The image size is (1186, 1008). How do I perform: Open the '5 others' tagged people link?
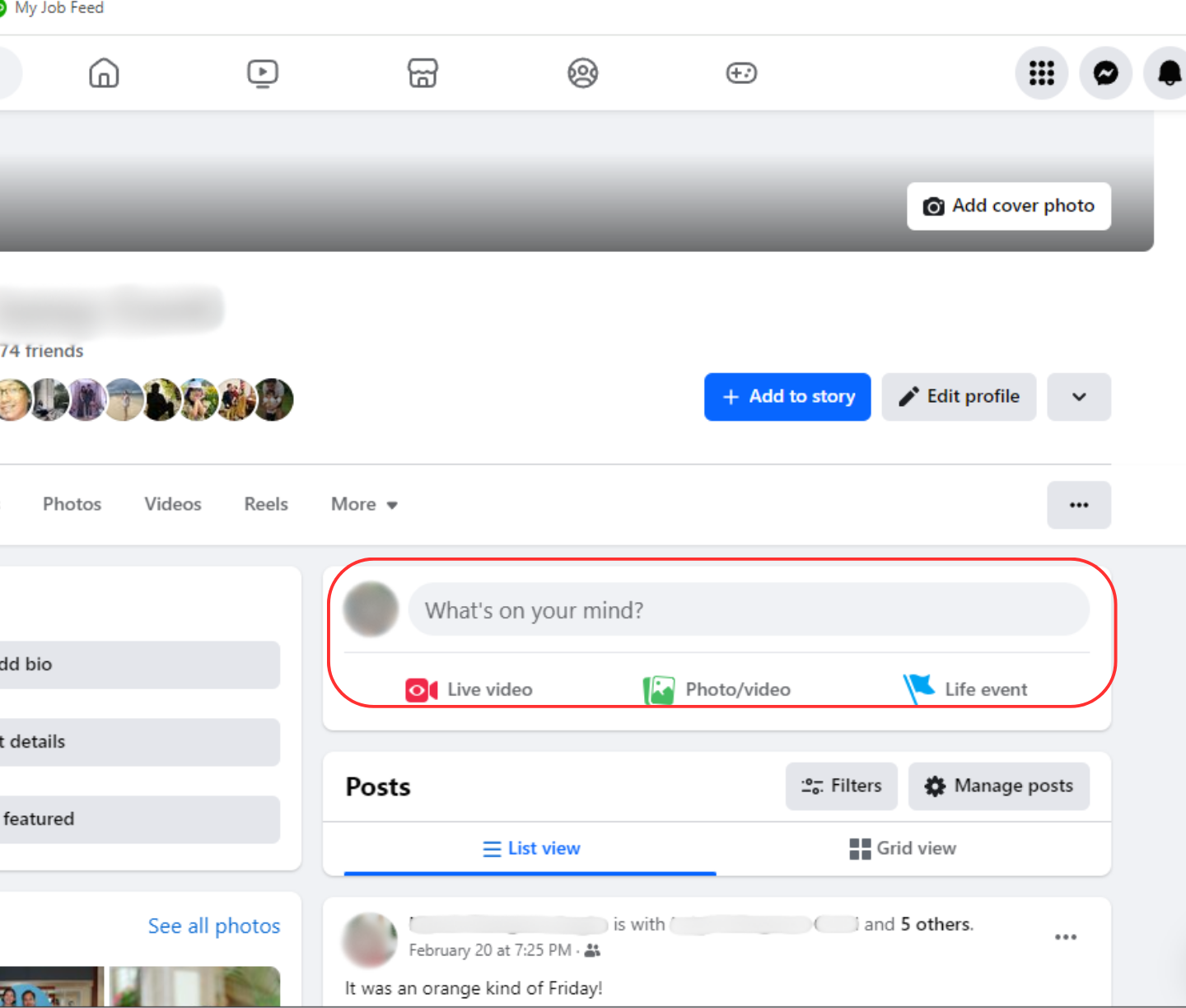[936, 924]
